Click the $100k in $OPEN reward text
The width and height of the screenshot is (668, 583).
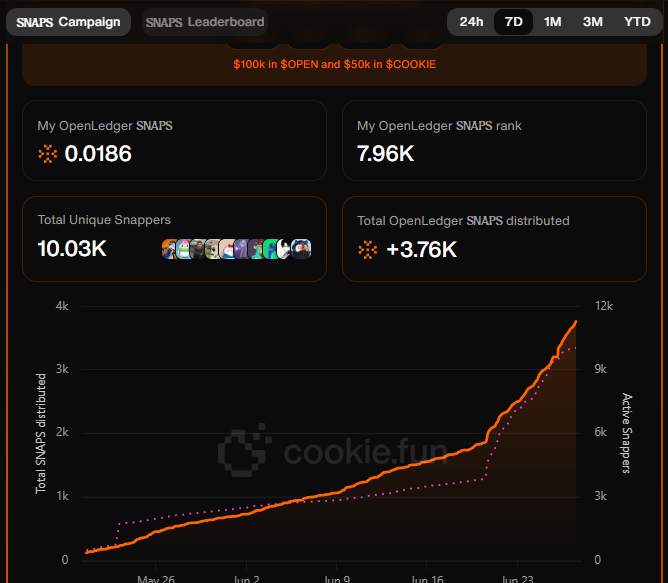(x=334, y=64)
